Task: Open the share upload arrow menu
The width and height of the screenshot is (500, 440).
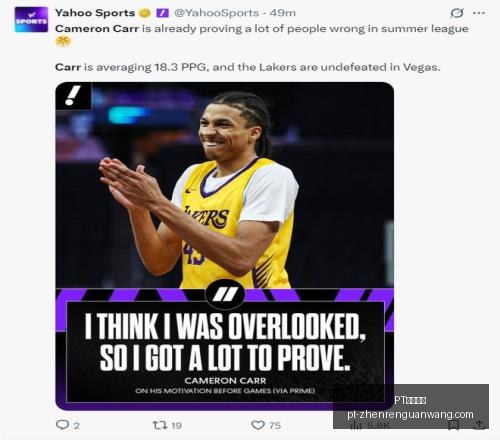Action: [x=479, y=425]
